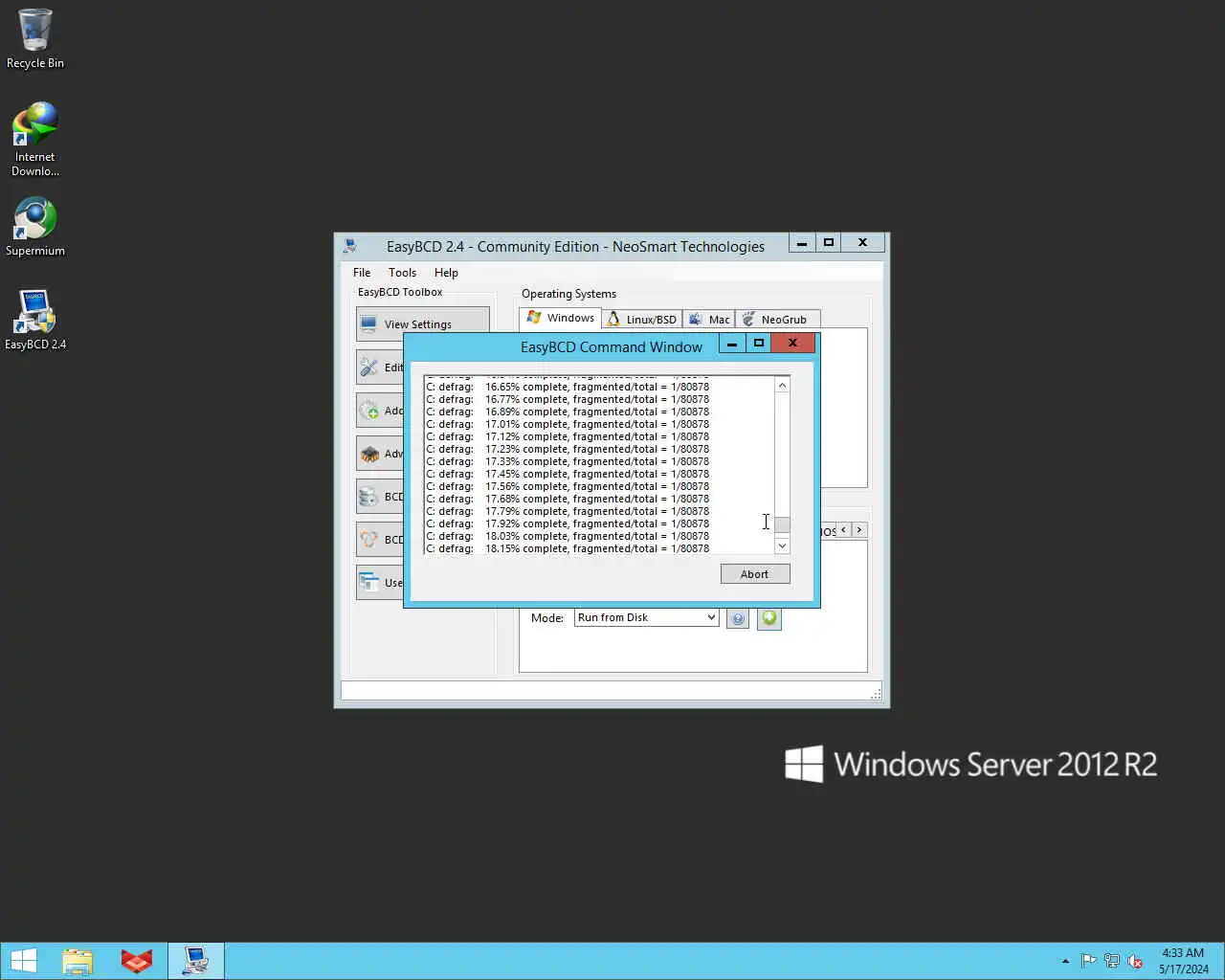Image resolution: width=1225 pixels, height=980 pixels.
Task: Switch to the Windows tab
Action: [x=561, y=318]
